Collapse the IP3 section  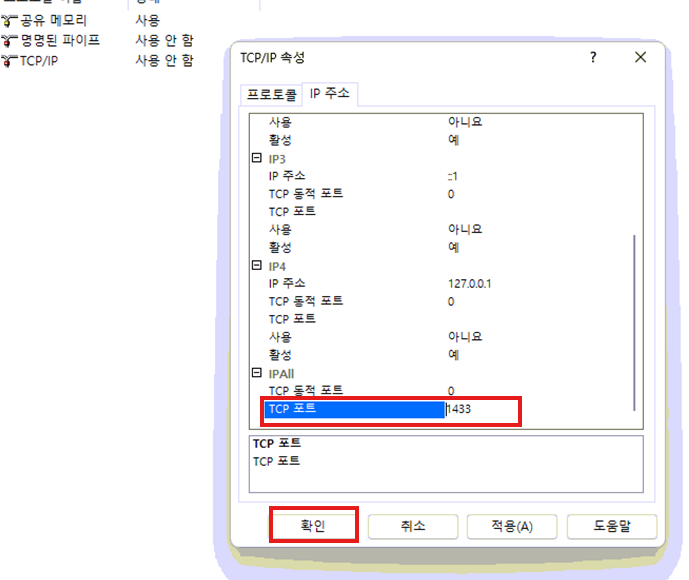(257, 158)
